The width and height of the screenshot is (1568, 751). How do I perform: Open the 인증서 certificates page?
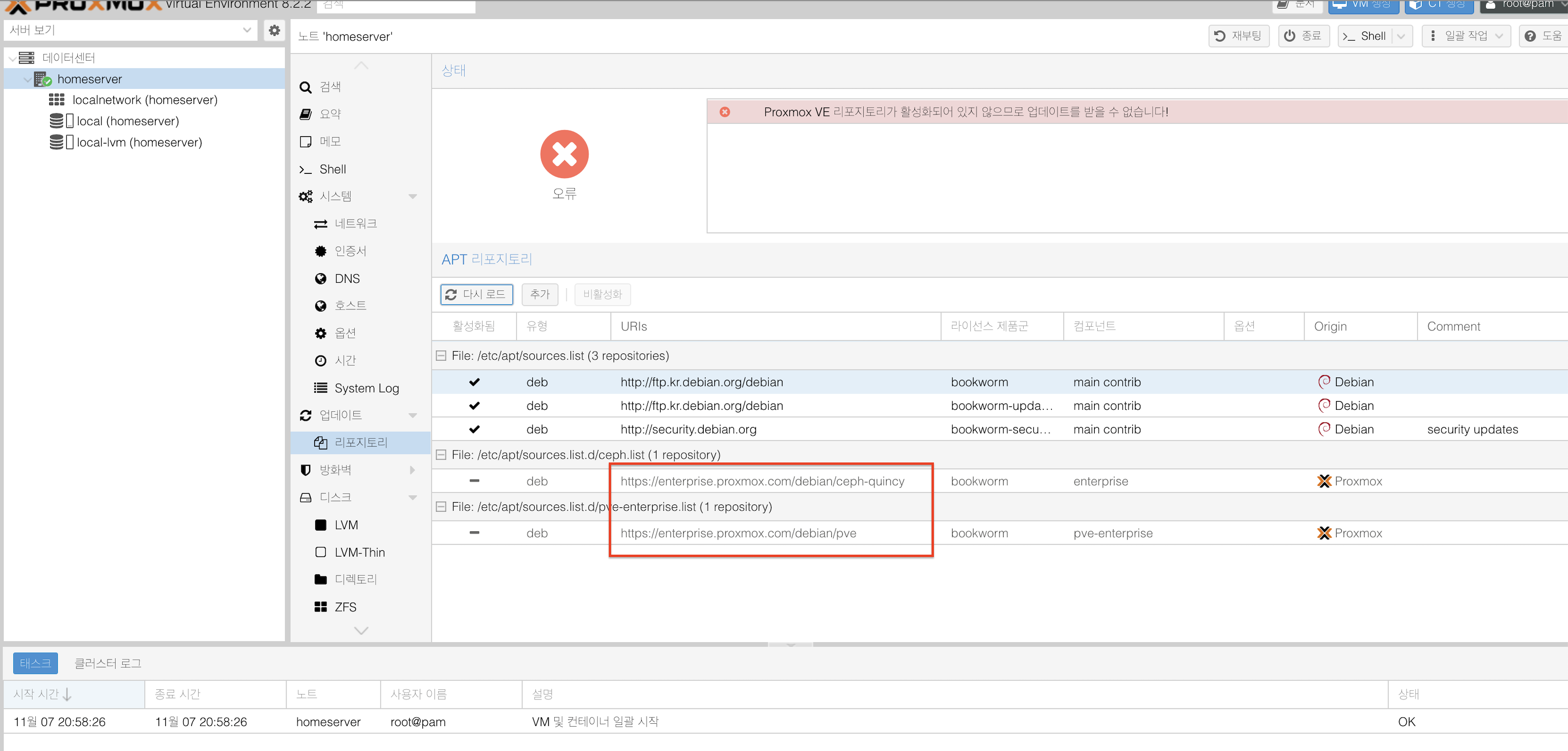360,252
